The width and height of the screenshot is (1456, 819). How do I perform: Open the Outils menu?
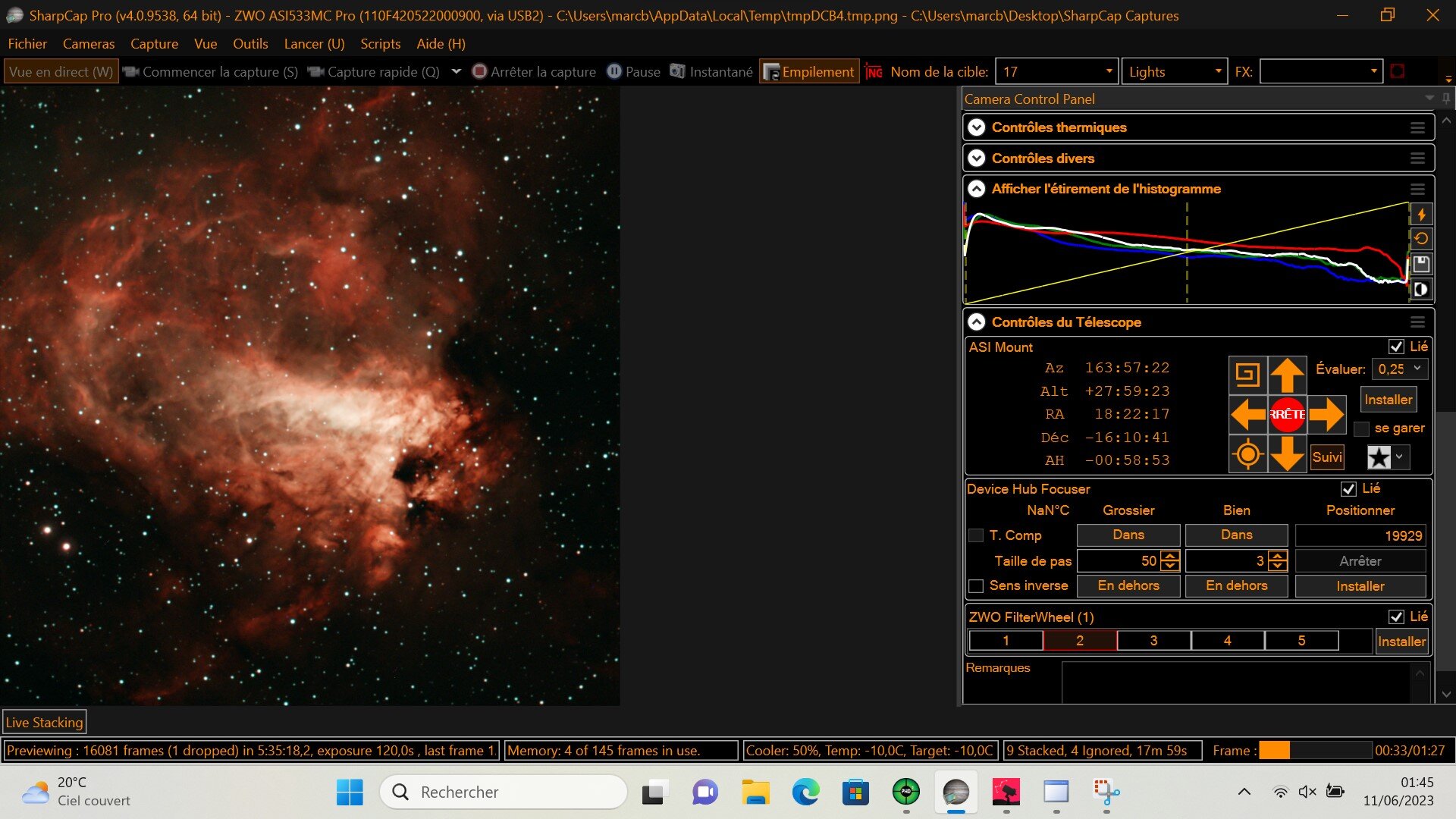pos(250,44)
